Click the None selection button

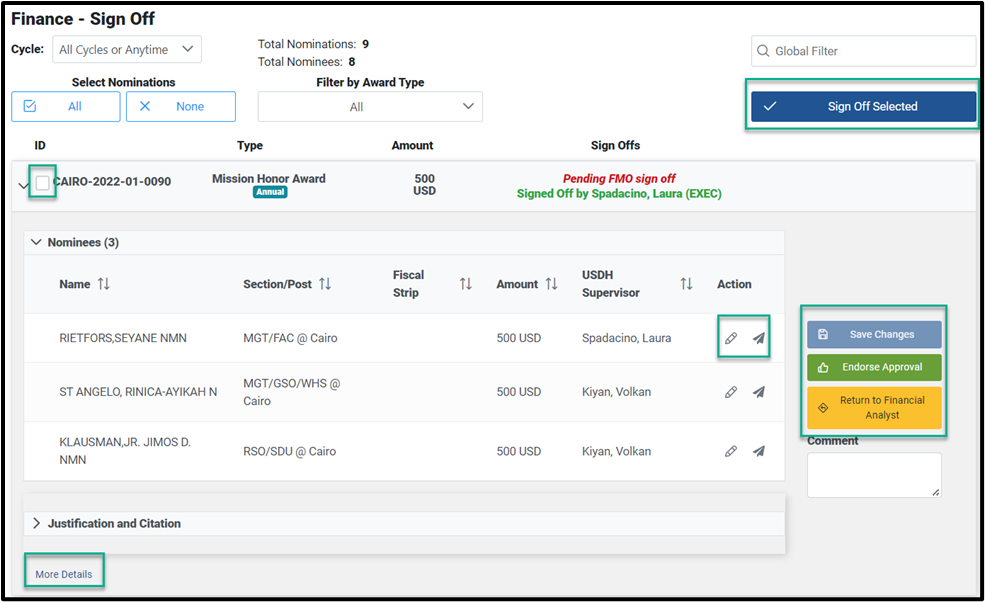181,106
